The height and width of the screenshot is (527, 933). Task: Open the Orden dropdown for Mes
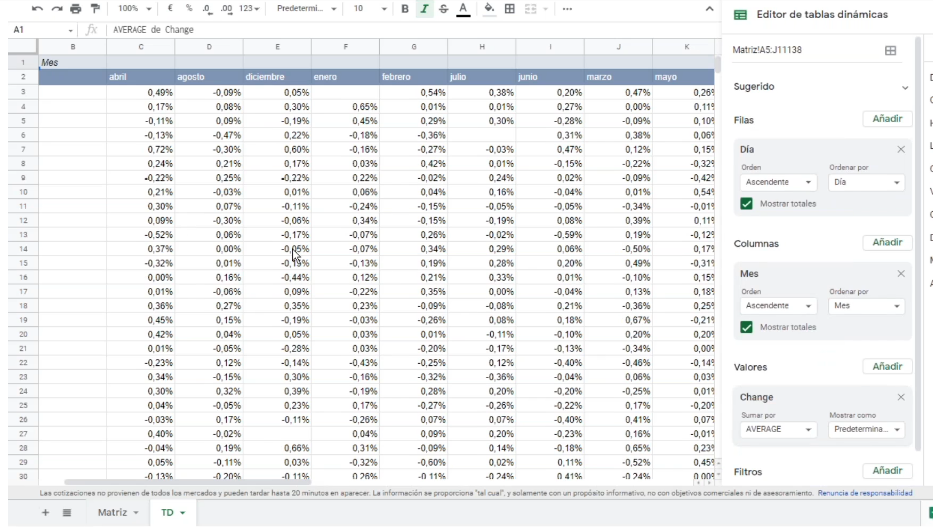(778, 306)
